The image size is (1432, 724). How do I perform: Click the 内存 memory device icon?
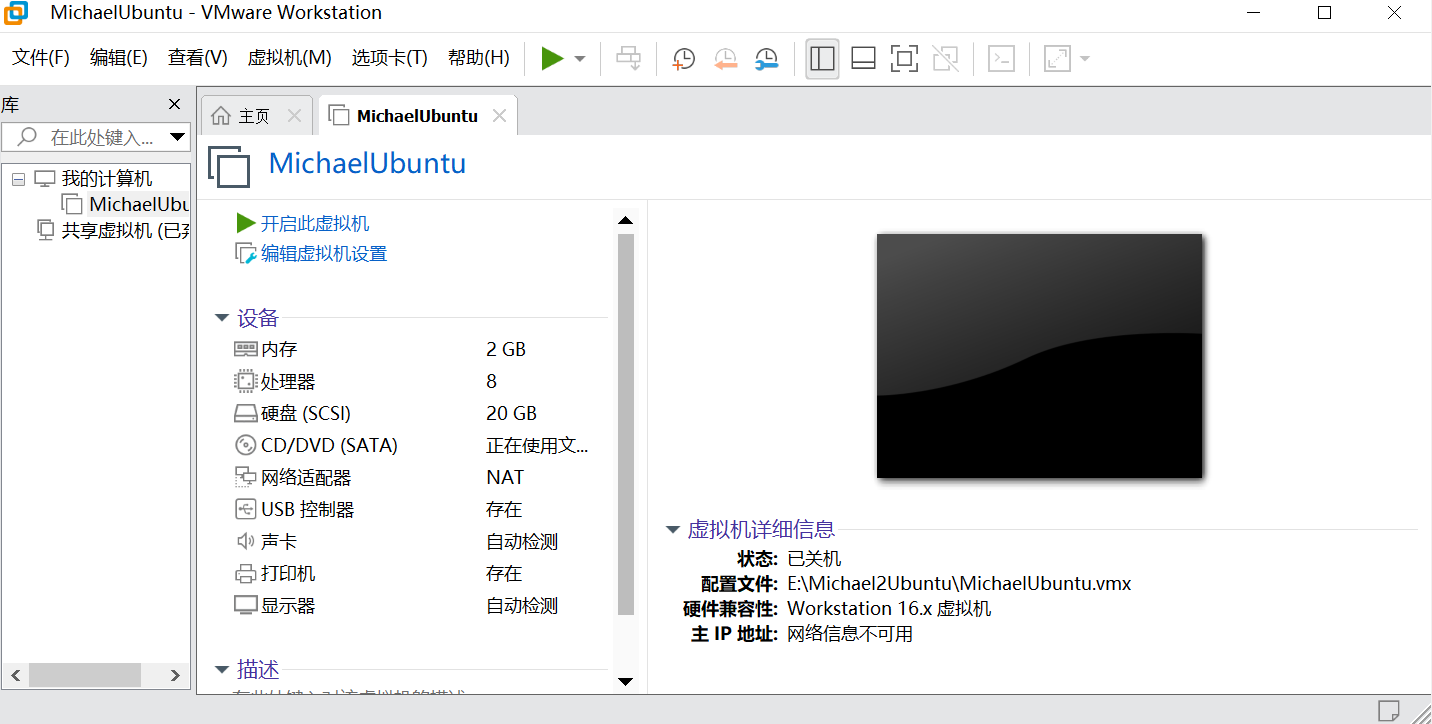(x=245, y=349)
